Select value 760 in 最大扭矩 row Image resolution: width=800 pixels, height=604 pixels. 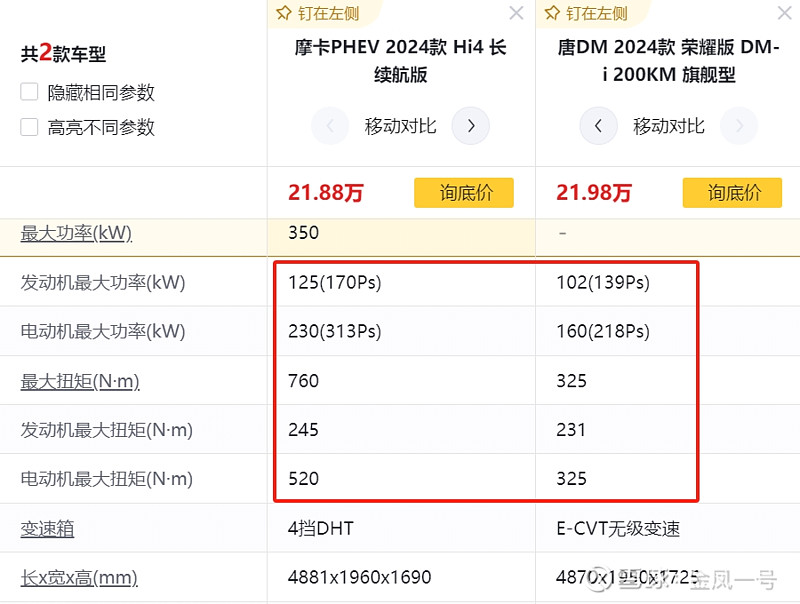[x=304, y=381]
